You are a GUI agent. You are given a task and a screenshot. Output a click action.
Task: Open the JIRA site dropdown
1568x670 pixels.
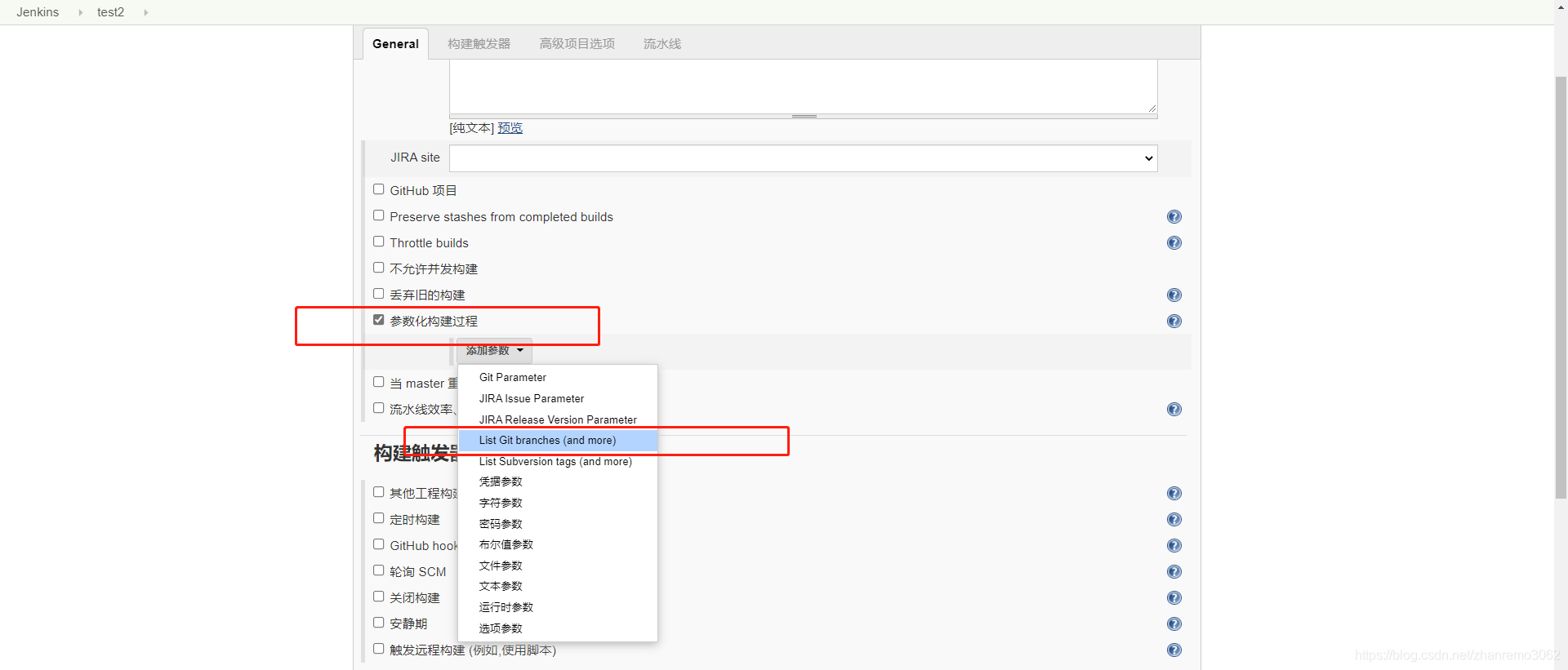(x=803, y=158)
